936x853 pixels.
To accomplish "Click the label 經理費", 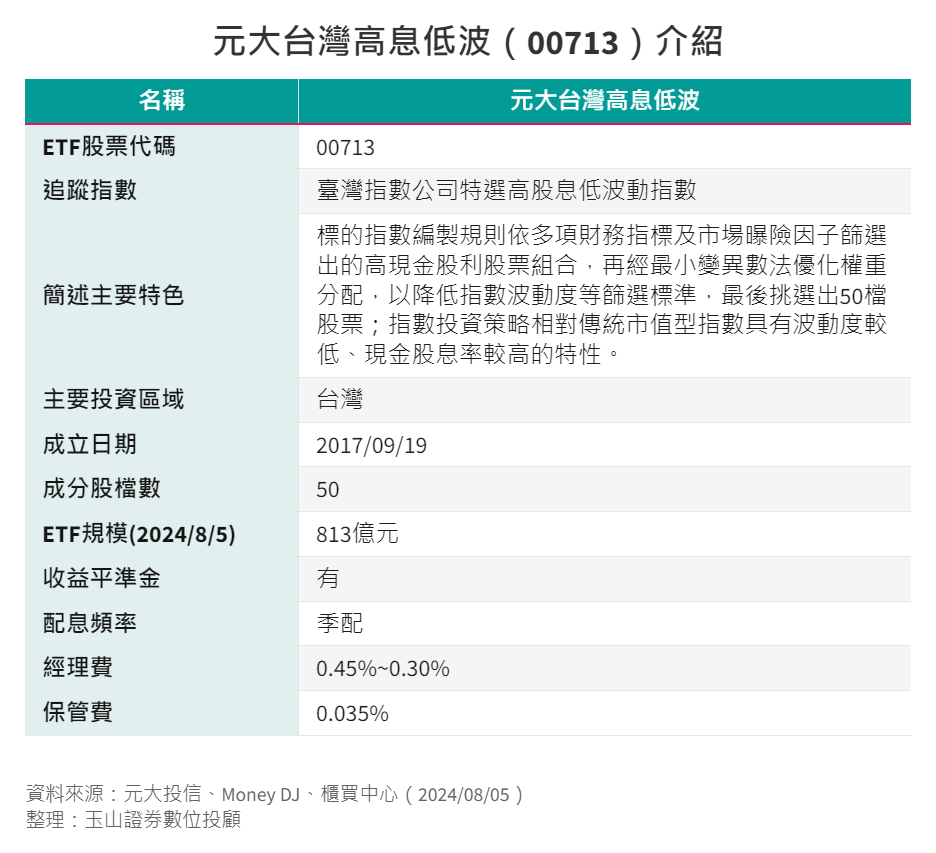I will point(78,667).
